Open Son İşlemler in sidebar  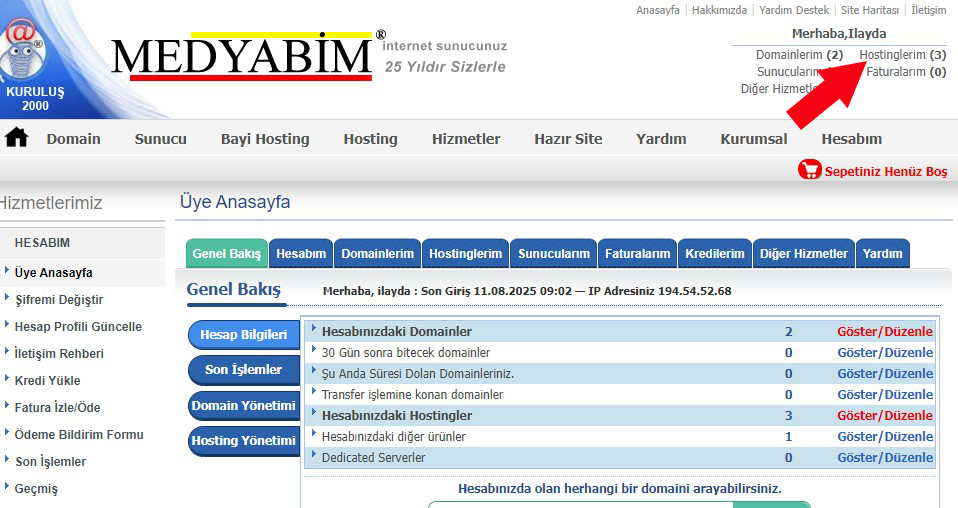coord(51,462)
